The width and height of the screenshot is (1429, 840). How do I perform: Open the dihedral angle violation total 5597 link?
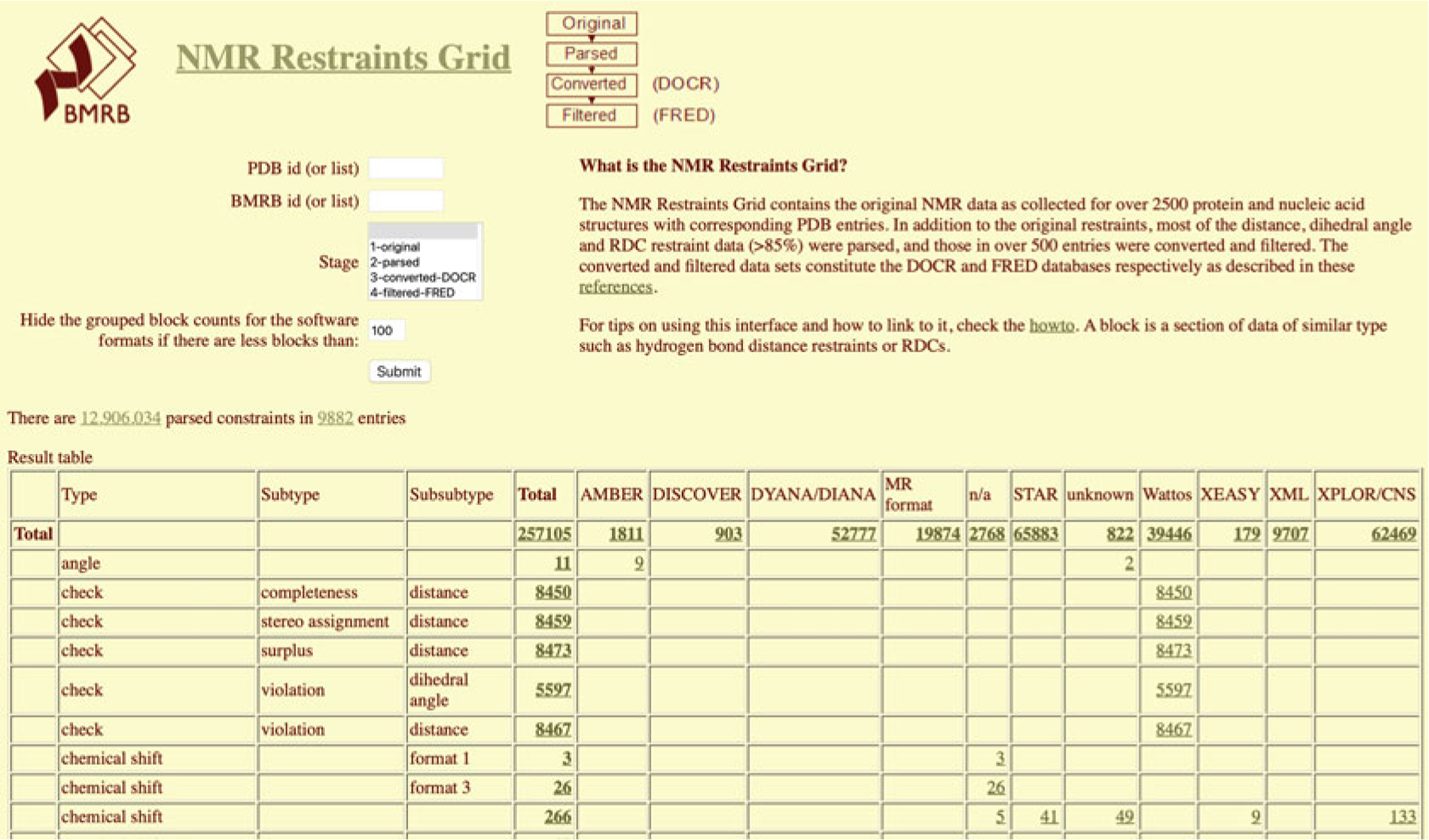point(553,690)
